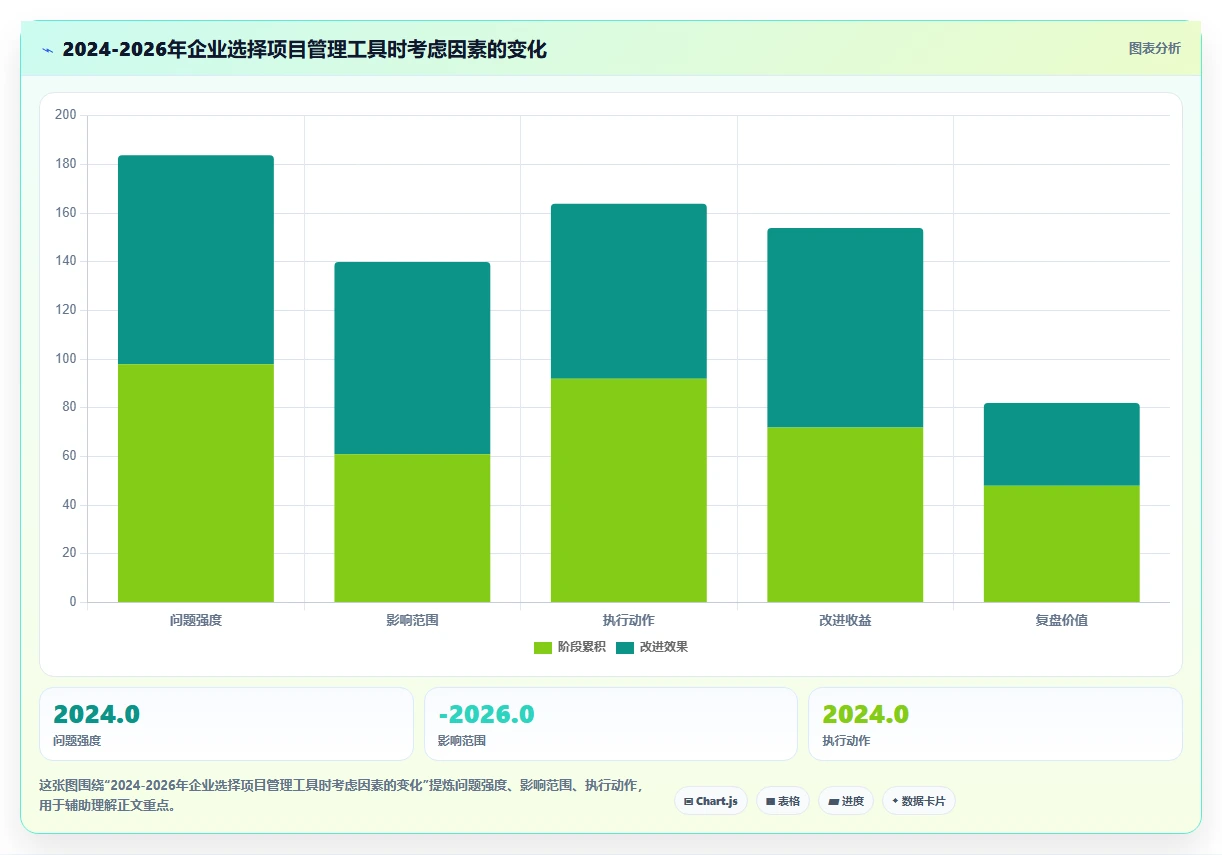
Task: Click the green 阶段累积 legend color box
Action: (x=543, y=648)
